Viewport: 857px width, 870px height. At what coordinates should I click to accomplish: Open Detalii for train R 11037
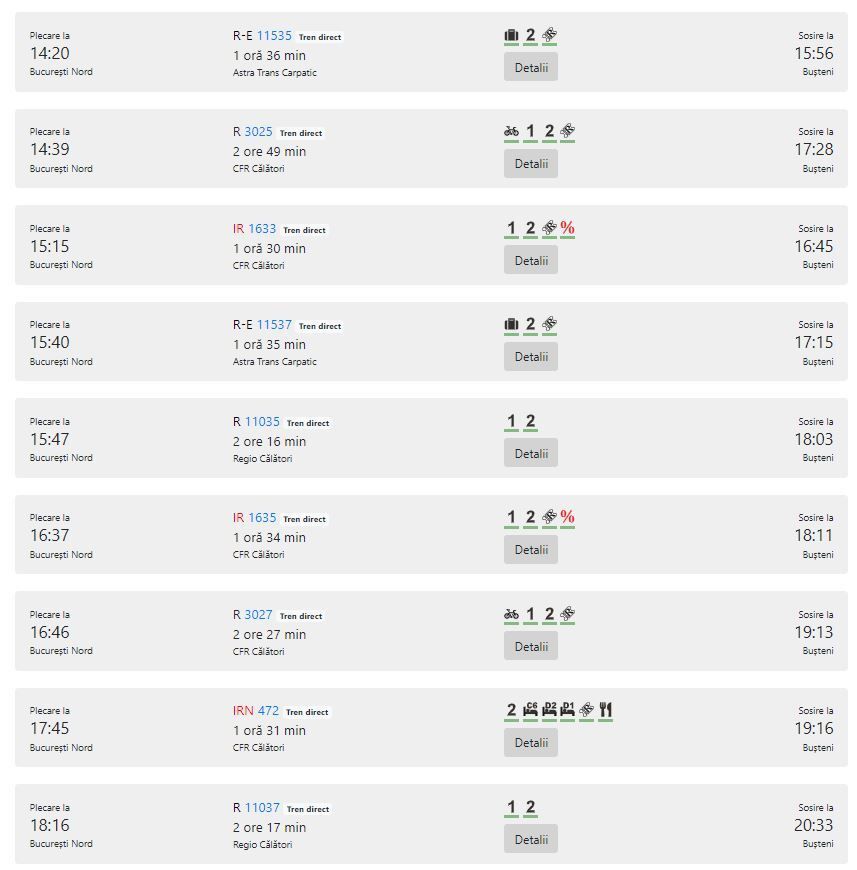[531, 839]
